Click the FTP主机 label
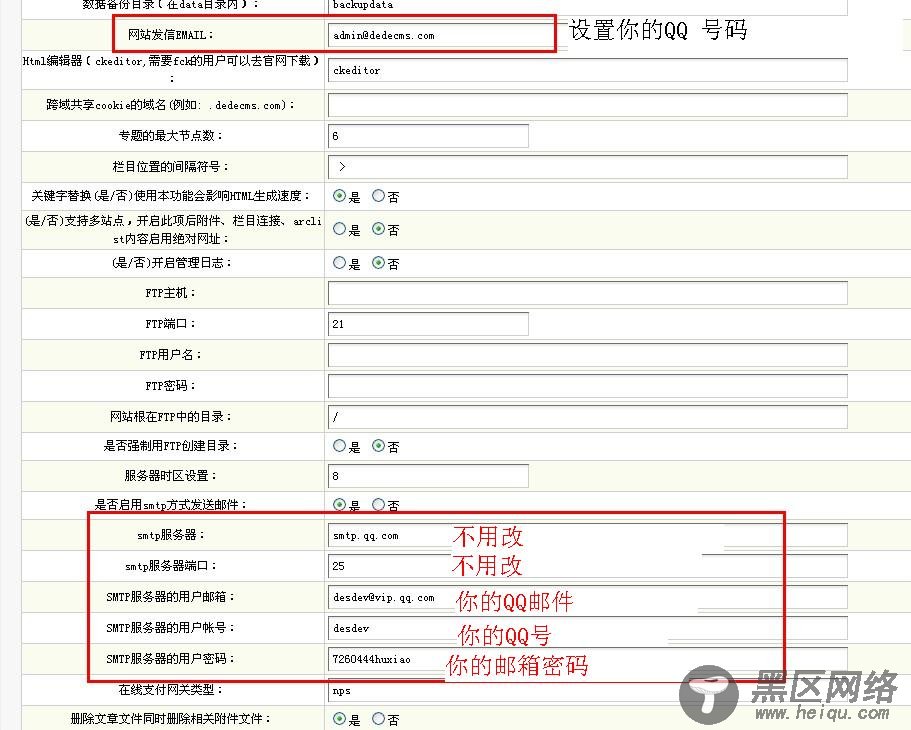 pyautogui.click(x=171, y=293)
